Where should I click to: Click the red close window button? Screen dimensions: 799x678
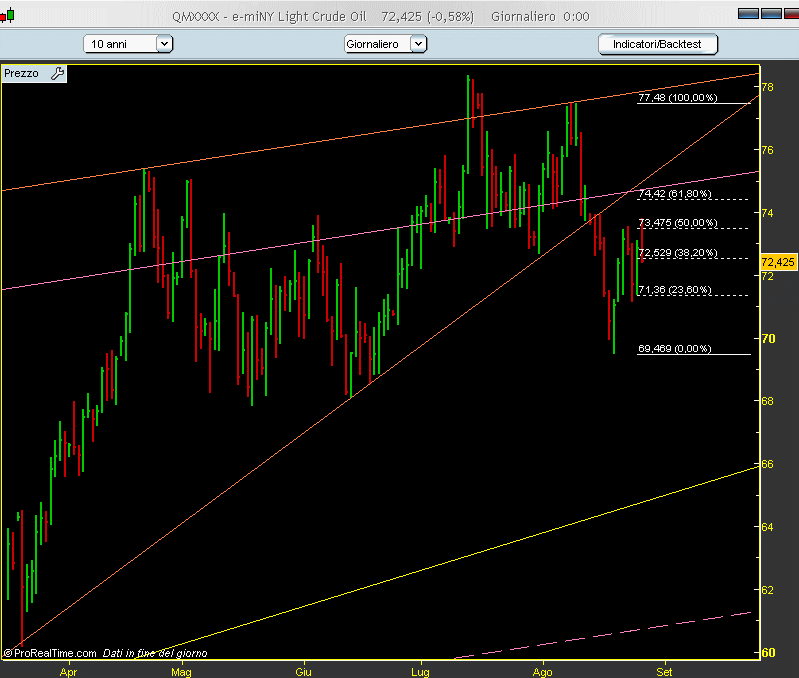point(791,14)
